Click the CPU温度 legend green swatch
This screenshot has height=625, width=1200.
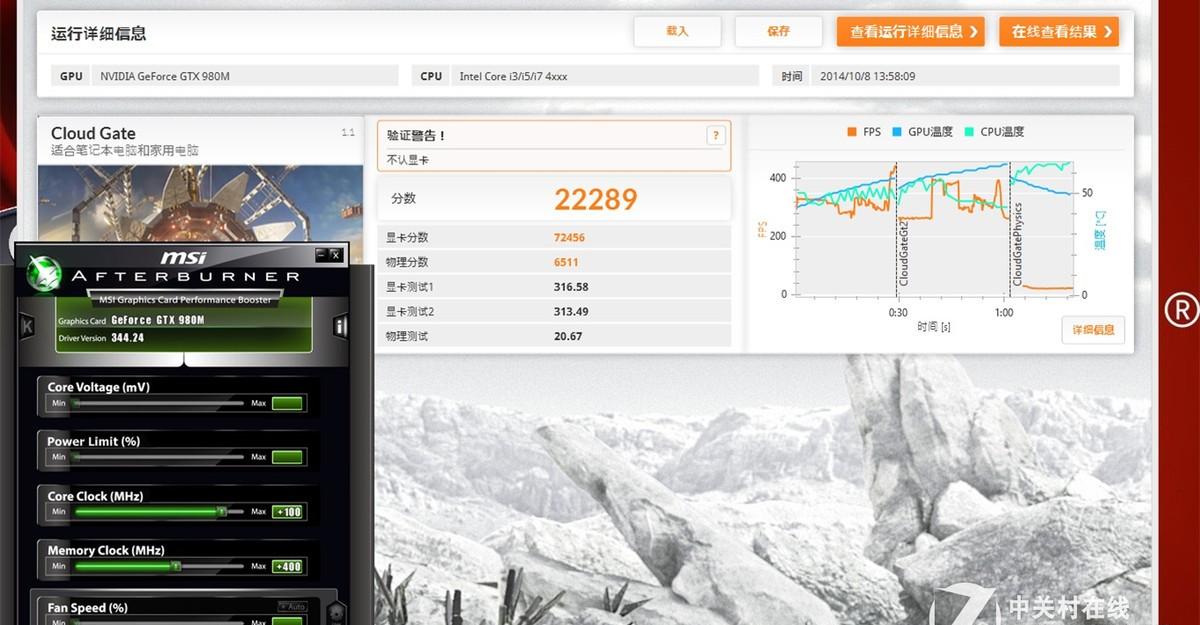point(970,132)
